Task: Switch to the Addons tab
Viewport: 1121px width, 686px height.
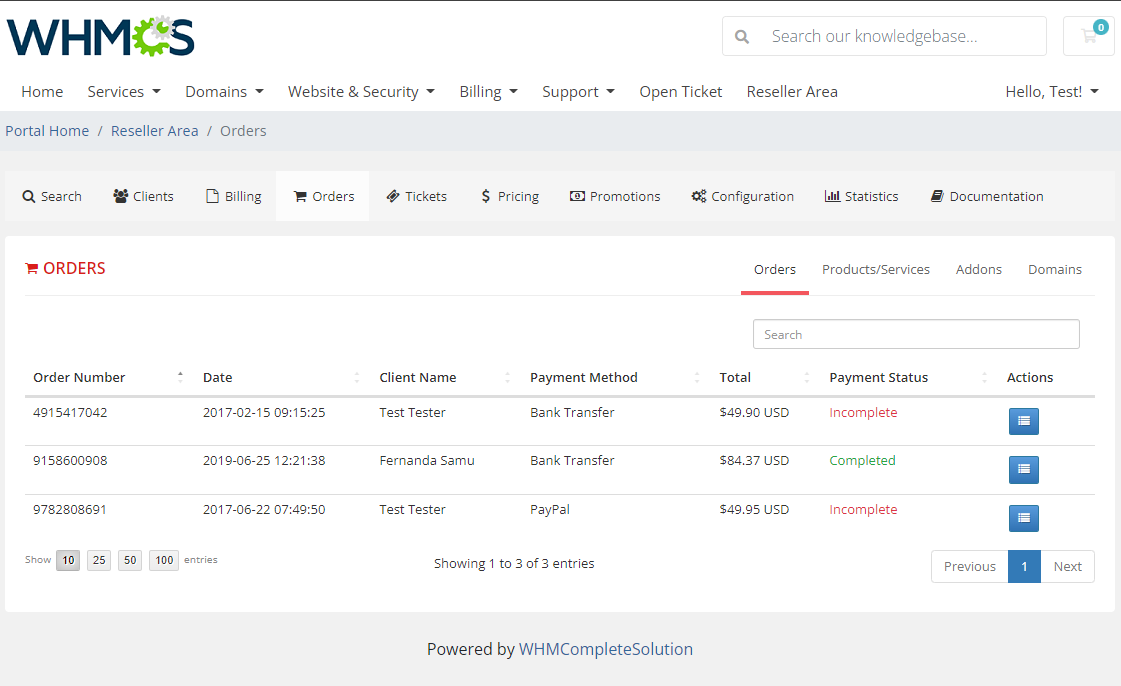Action: point(979,269)
